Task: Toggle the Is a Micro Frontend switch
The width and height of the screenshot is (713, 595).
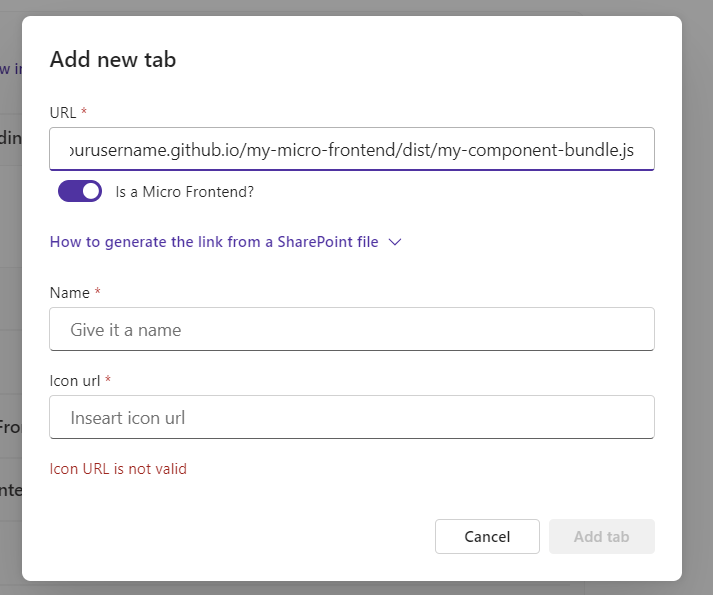Action: (x=80, y=191)
